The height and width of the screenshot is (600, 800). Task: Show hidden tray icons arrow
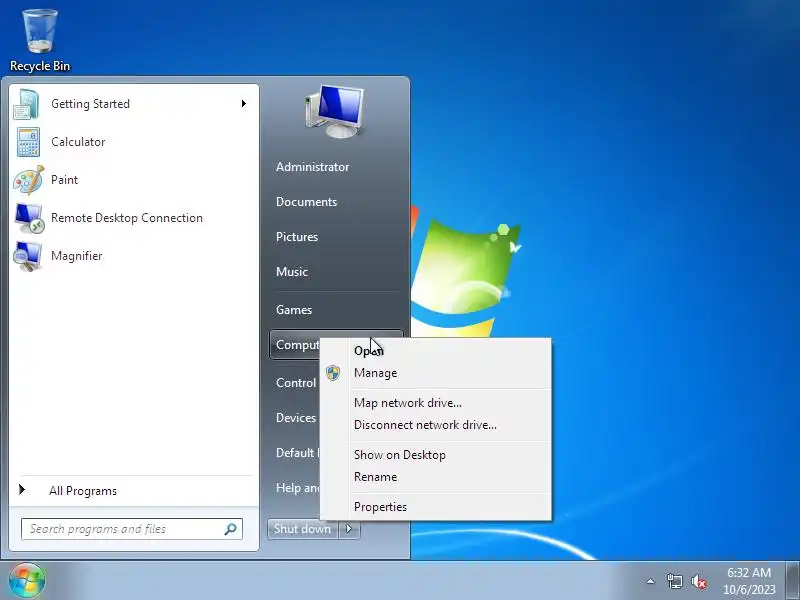coord(651,581)
